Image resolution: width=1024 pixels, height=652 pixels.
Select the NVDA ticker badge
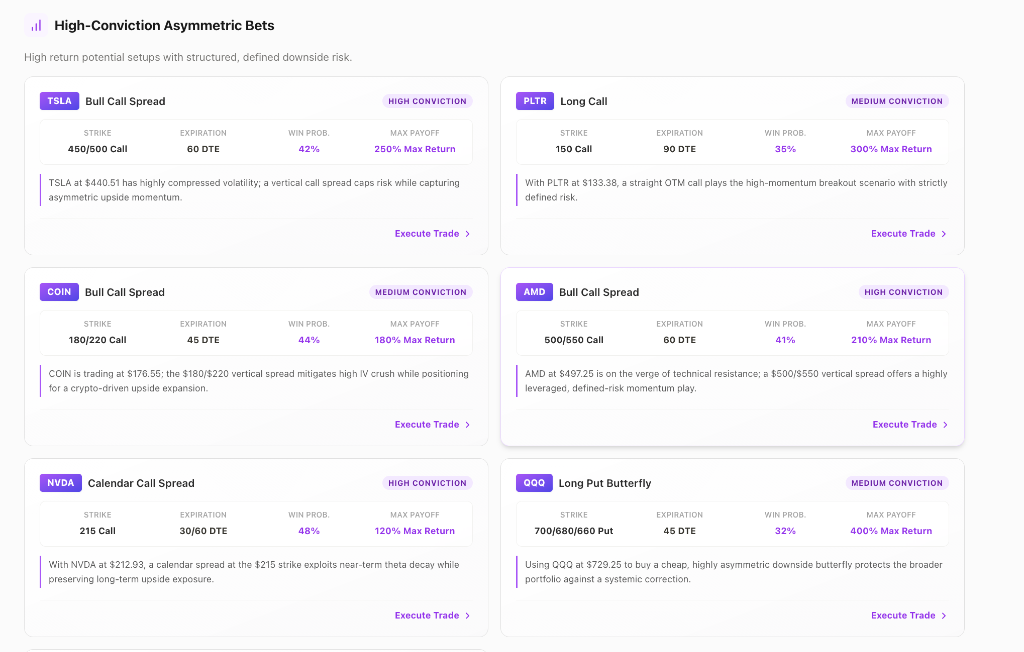point(61,483)
